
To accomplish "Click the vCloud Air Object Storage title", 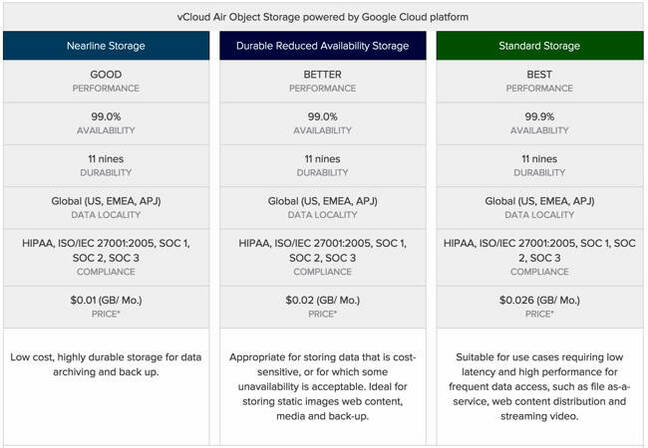I will click(x=323, y=17).
